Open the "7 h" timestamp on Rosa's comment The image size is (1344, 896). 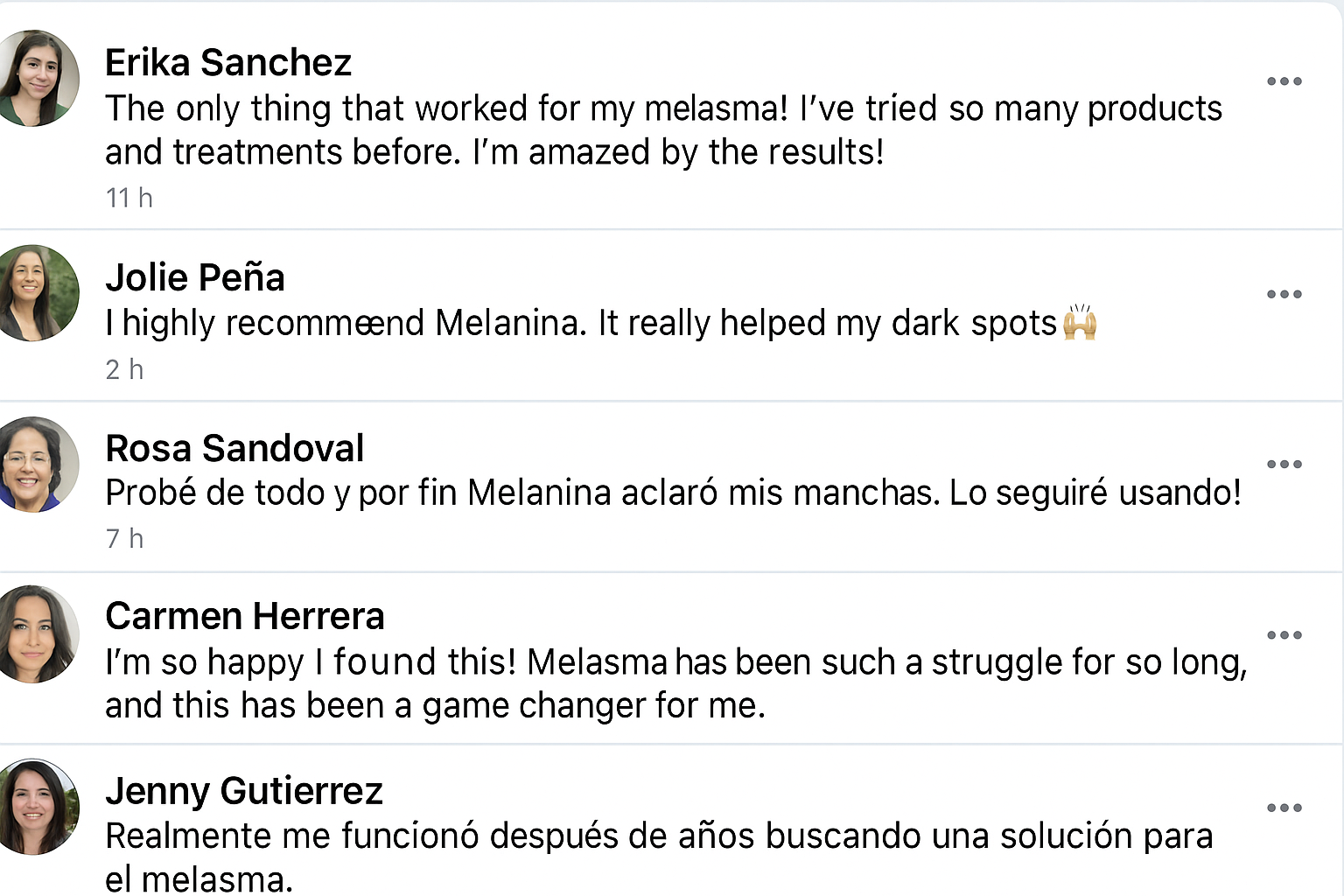pyautogui.click(x=124, y=539)
